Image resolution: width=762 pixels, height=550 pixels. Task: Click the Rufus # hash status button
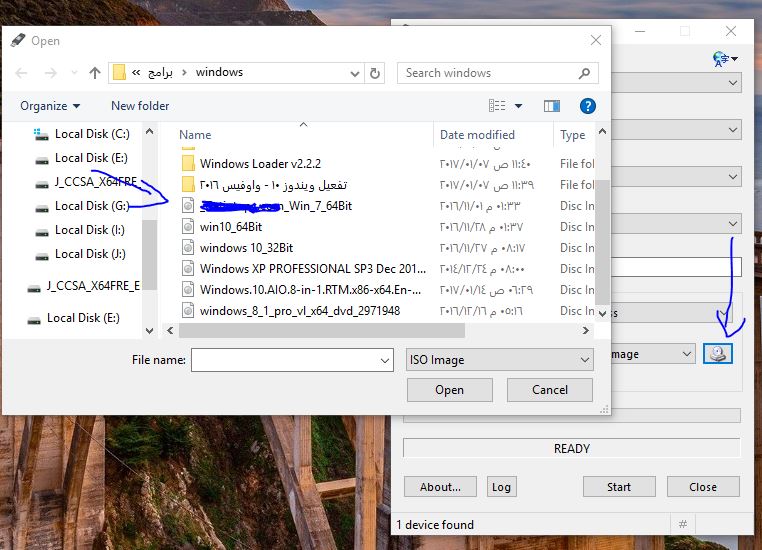pos(683,524)
